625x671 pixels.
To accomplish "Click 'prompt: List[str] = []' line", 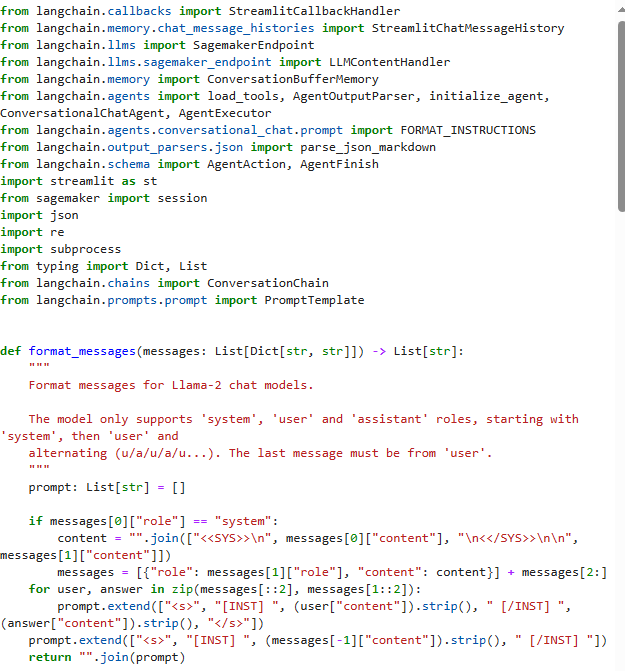I will click(107, 488).
